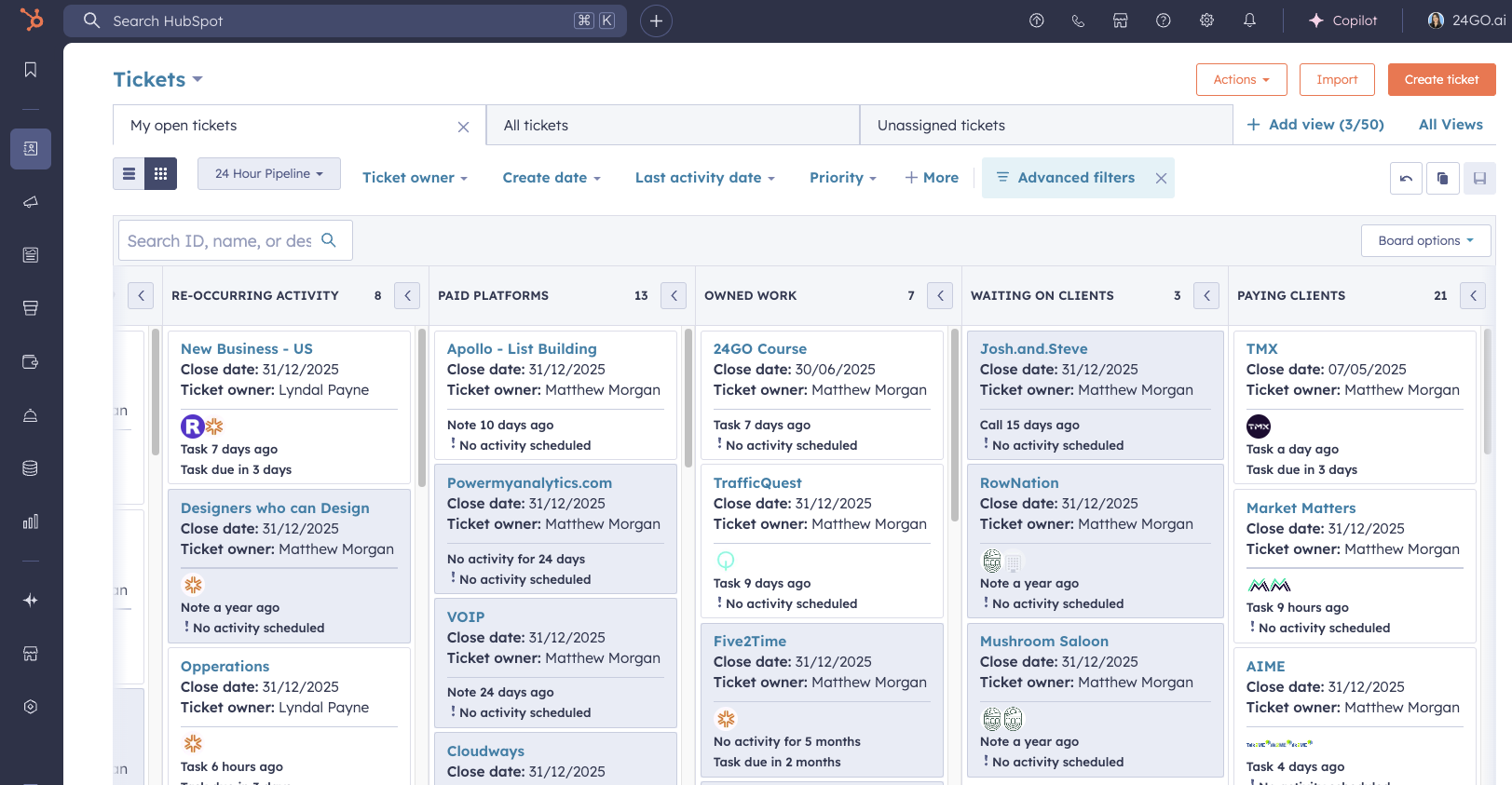Click the search magnifier in ticket search box

point(329,240)
